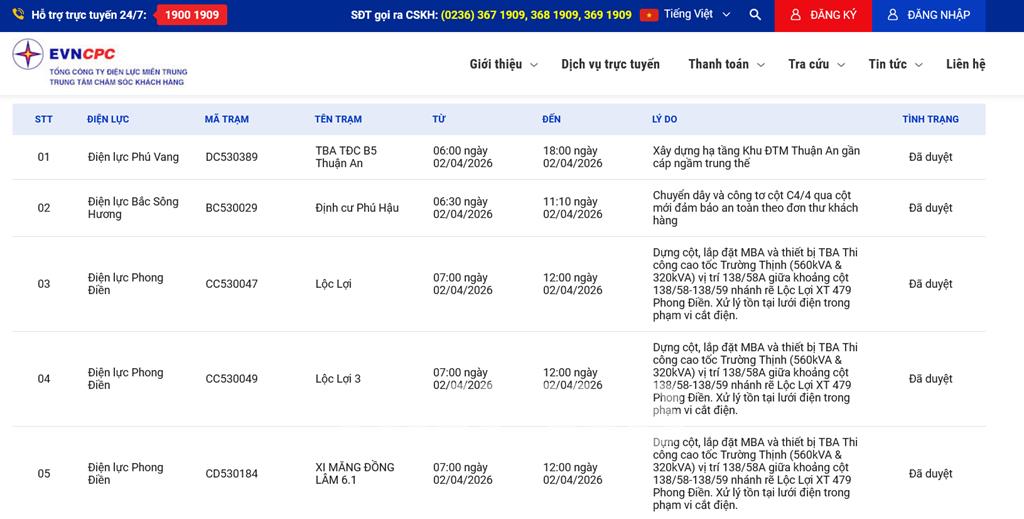
Task: Expand the Tiếng Việt language dropdown
Action: [726, 15]
